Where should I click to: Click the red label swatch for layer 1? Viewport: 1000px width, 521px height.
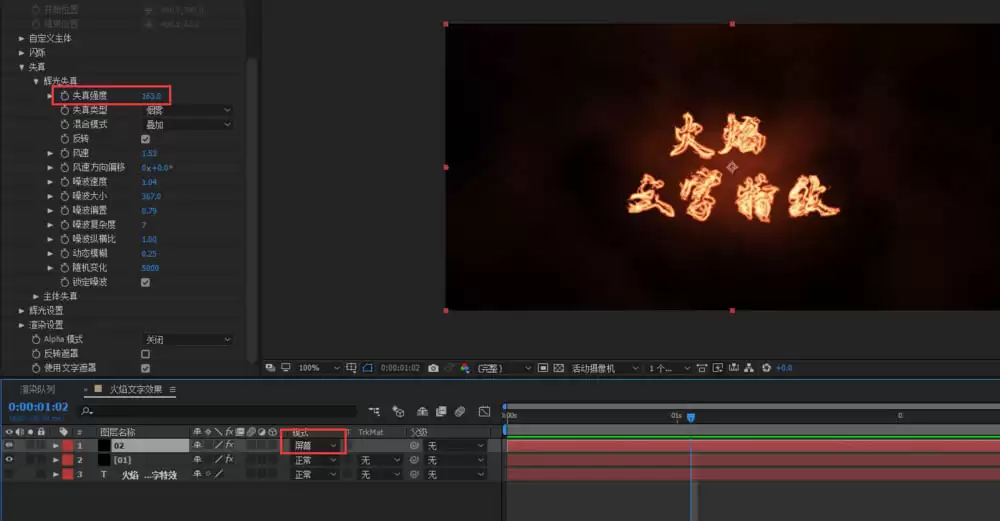click(x=68, y=445)
